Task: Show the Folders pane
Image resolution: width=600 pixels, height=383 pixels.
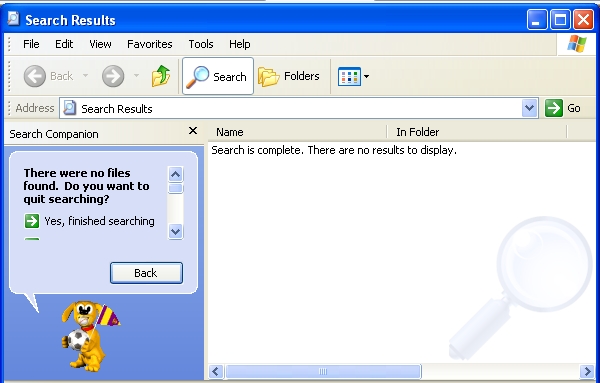Action: tap(289, 76)
